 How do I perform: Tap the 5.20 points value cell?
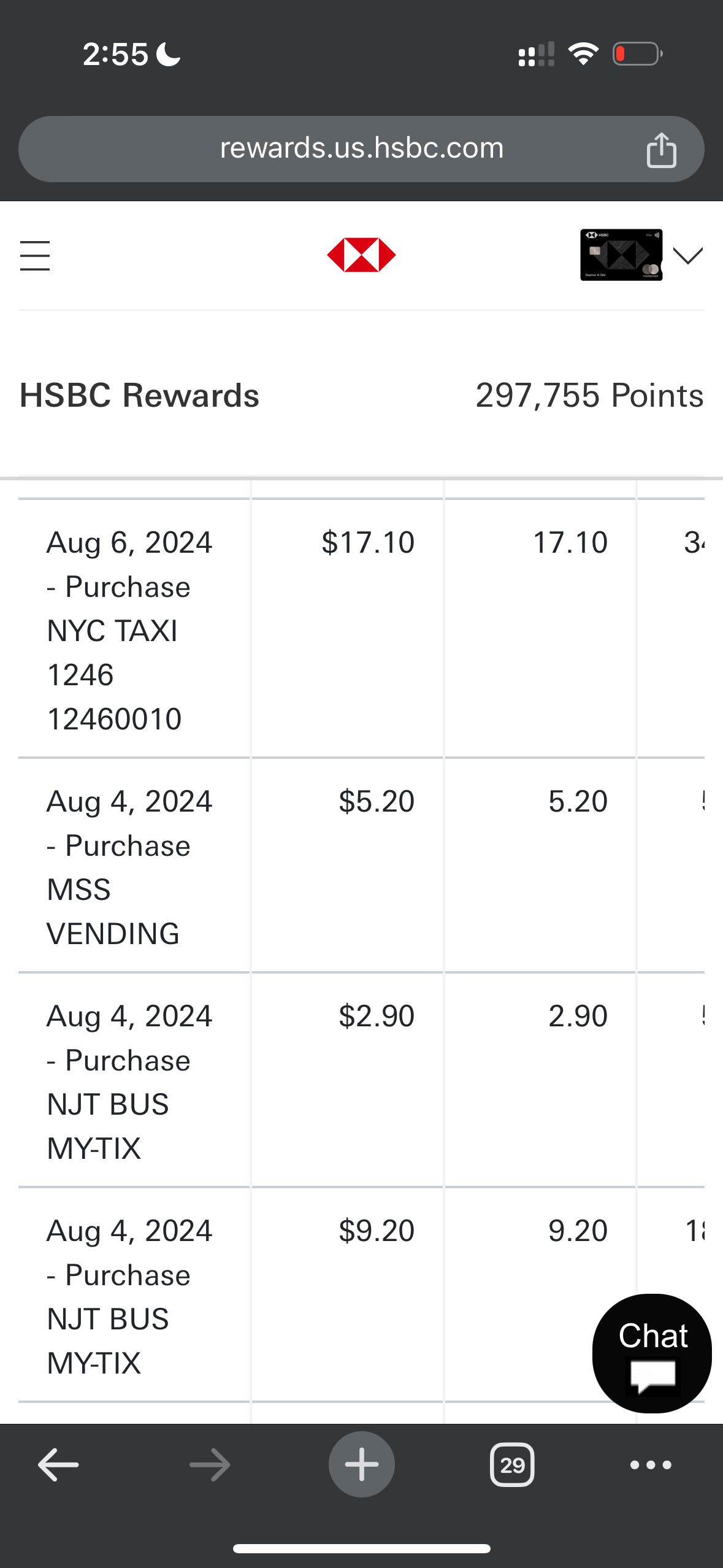click(577, 802)
